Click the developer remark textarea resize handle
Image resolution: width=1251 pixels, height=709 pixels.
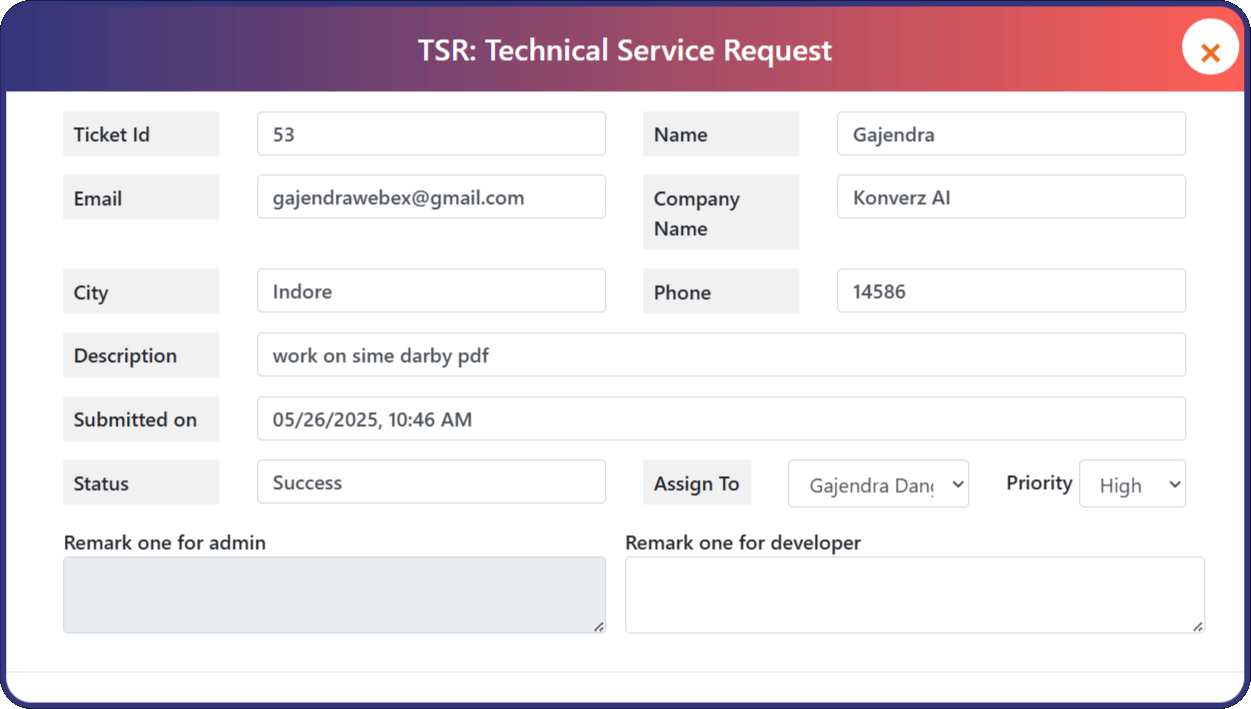click(x=1197, y=626)
